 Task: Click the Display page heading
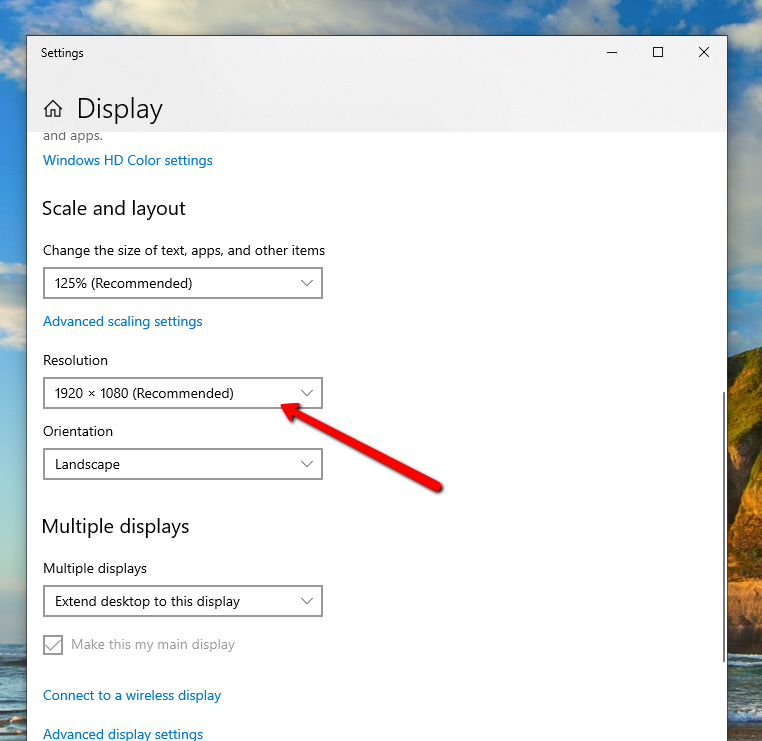119,109
